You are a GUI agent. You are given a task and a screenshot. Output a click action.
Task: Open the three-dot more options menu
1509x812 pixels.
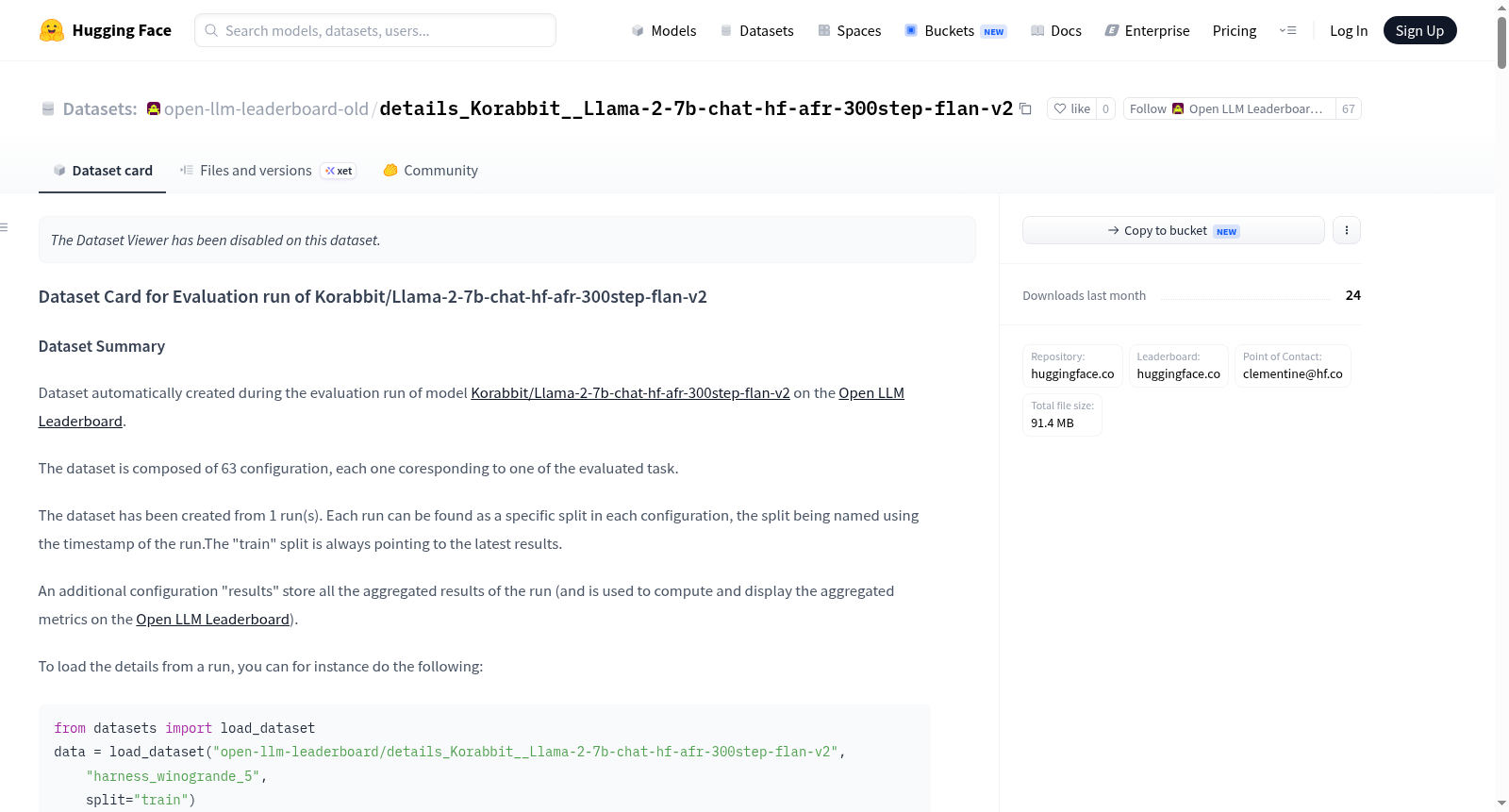pos(1347,230)
